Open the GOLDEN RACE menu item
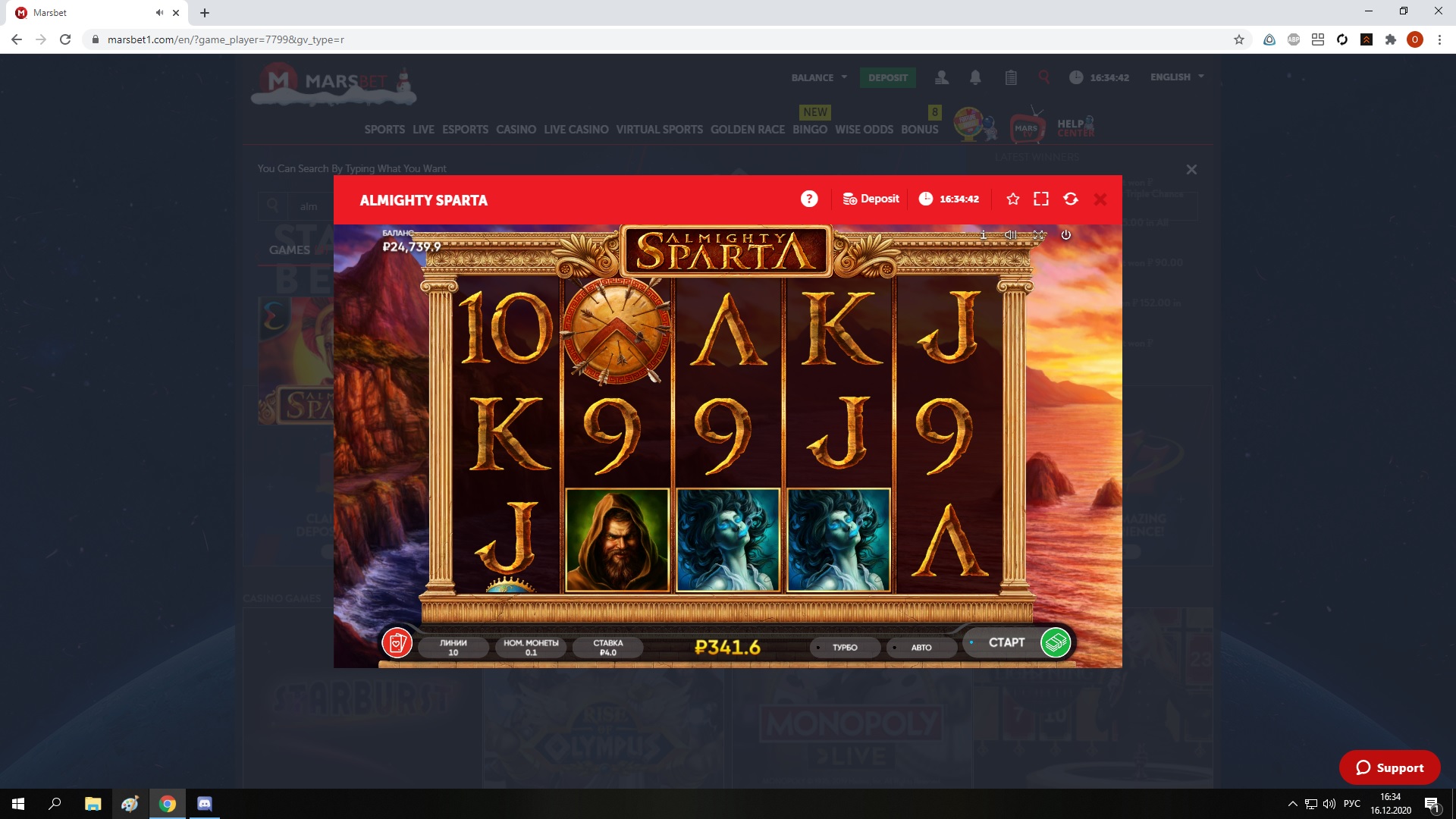Viewport: 1456px width, 819px height. 748,130
